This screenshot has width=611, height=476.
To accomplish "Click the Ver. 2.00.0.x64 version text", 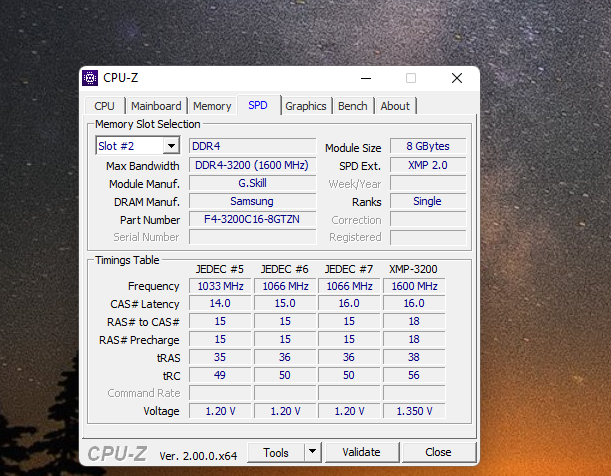I will coord(198,456).
